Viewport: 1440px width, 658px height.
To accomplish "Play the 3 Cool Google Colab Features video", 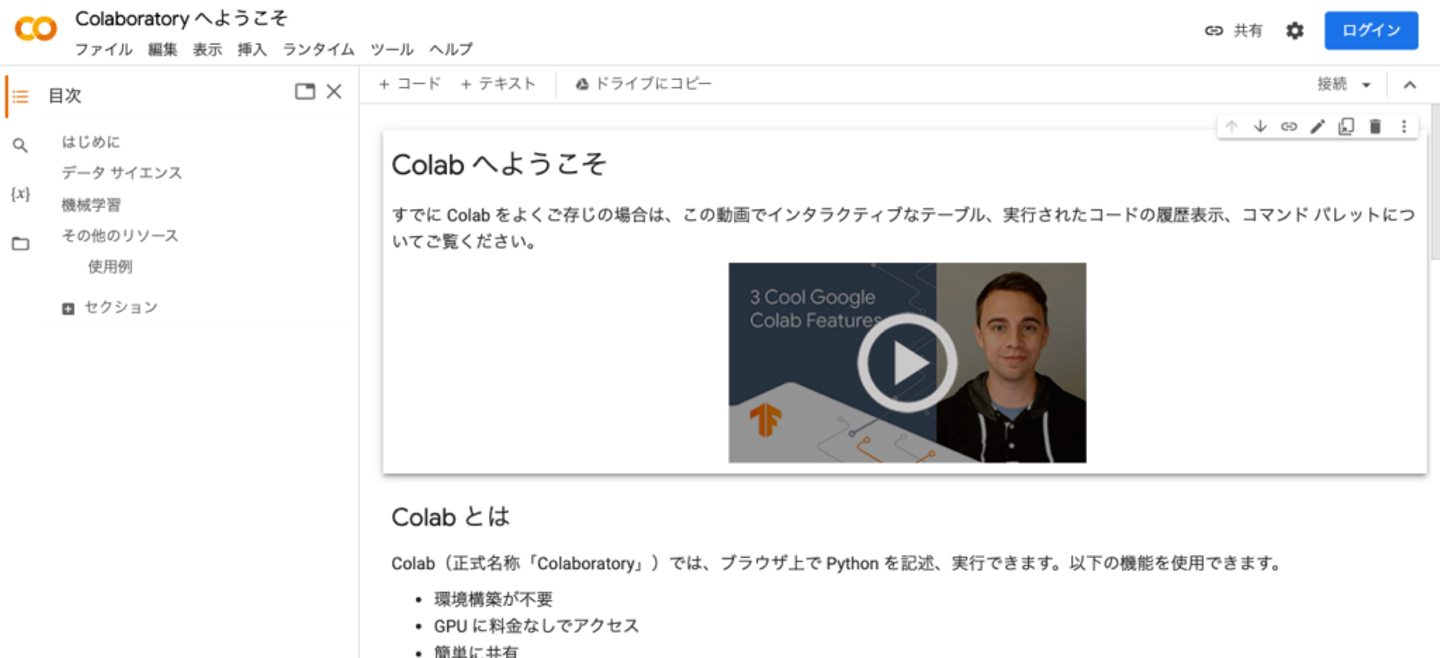I will coord(907,363).
